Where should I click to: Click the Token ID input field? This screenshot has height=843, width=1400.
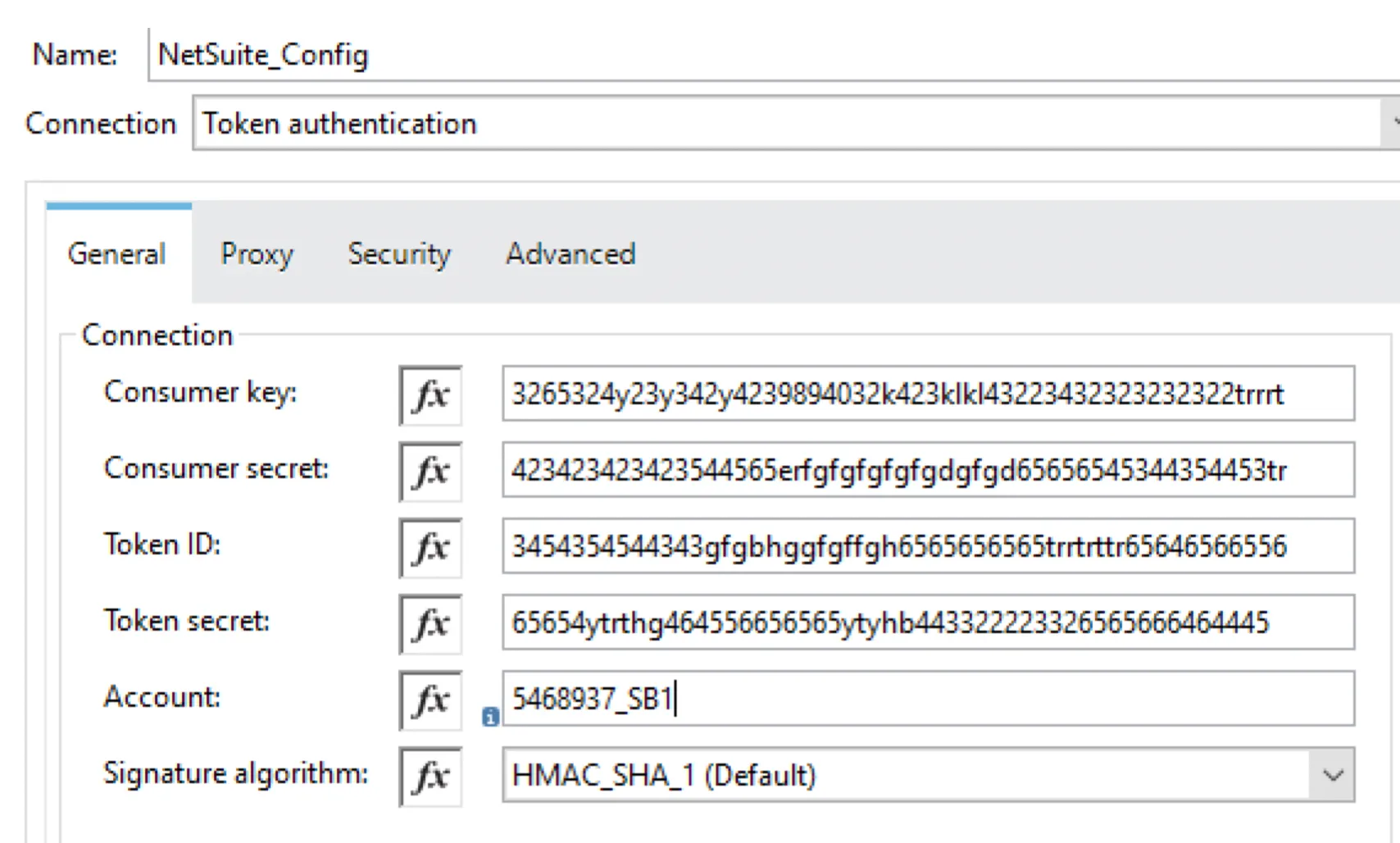pyautogui.click(x=928, y=546)
